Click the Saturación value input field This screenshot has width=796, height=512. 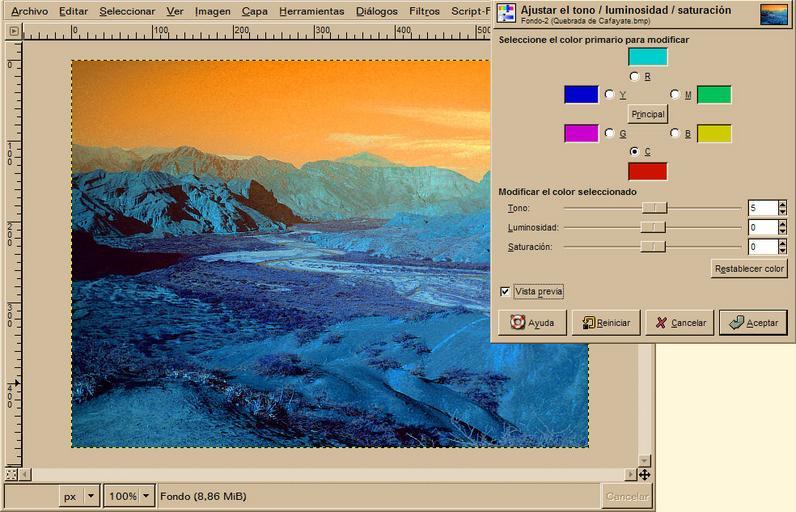click(763, 246)
